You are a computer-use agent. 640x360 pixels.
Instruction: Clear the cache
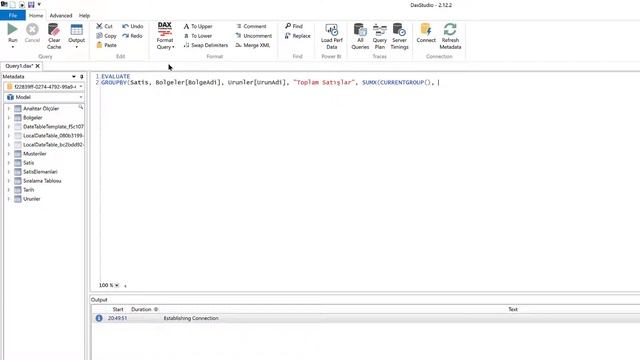click(54, 36)
